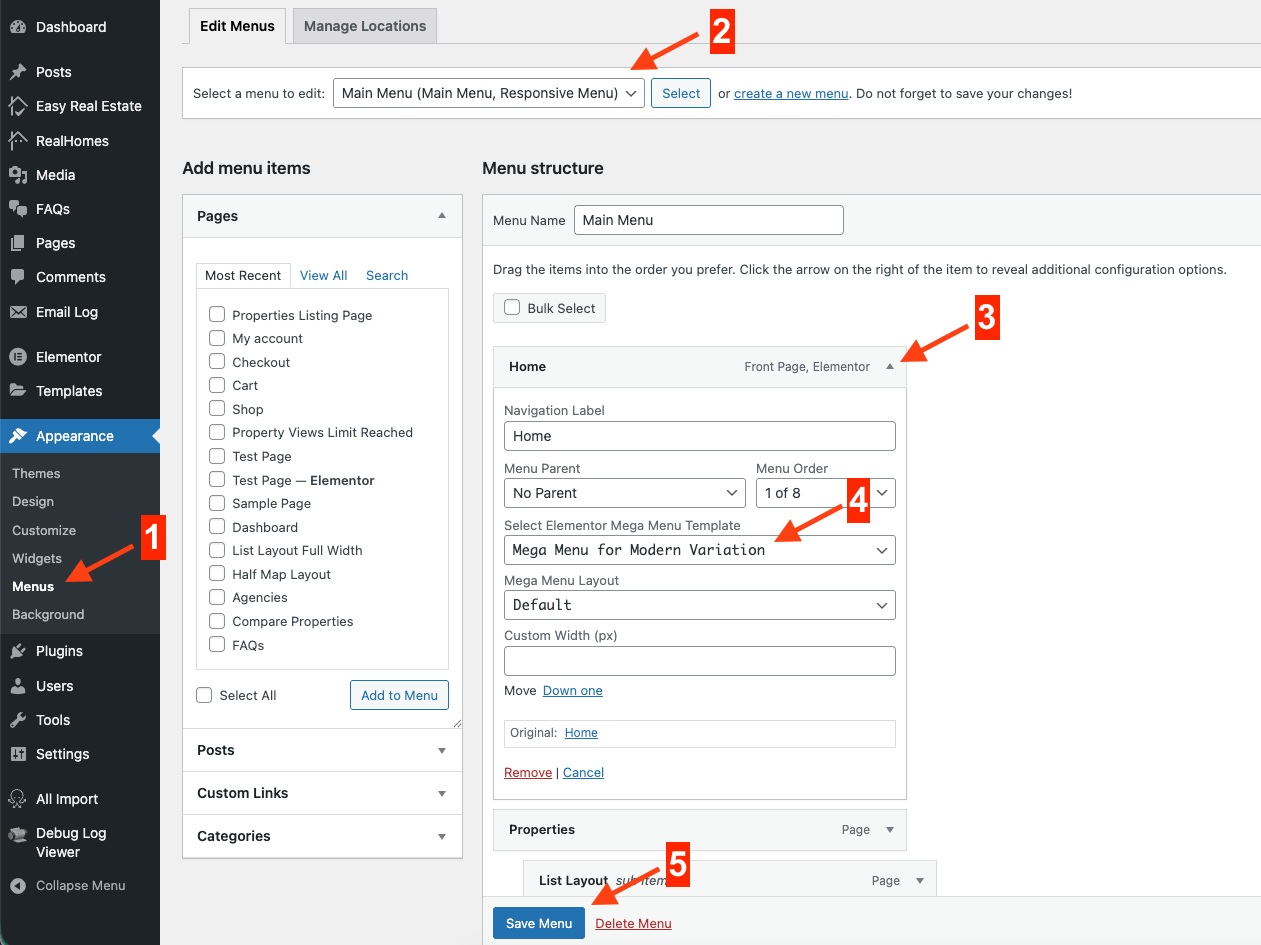
Task: Click the Save Menu button
Action: pyautogui.click(x=538, y=923)
